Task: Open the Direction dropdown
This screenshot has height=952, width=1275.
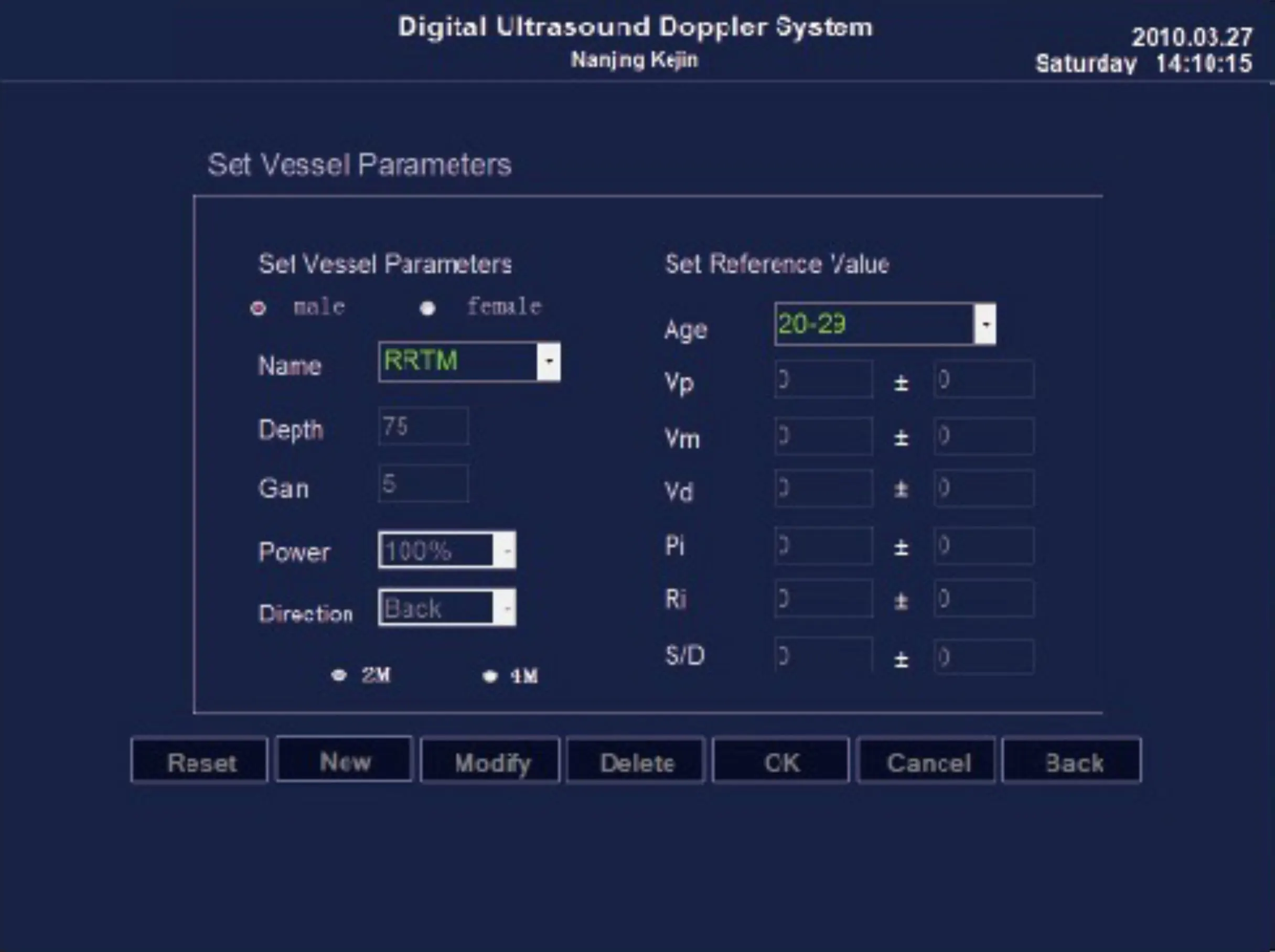Action: point(506,608)
